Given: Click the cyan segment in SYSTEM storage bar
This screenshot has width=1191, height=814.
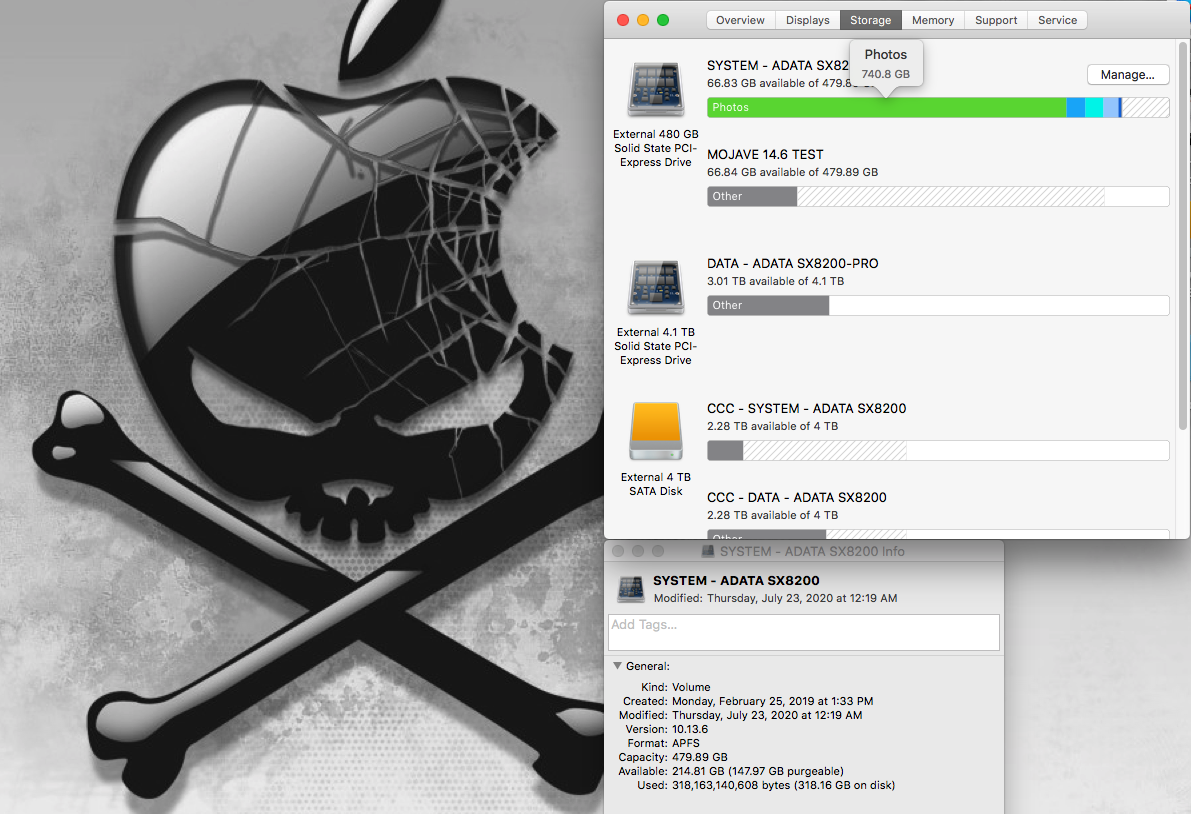Looking at the screenshot, I should click(1094, 107).
